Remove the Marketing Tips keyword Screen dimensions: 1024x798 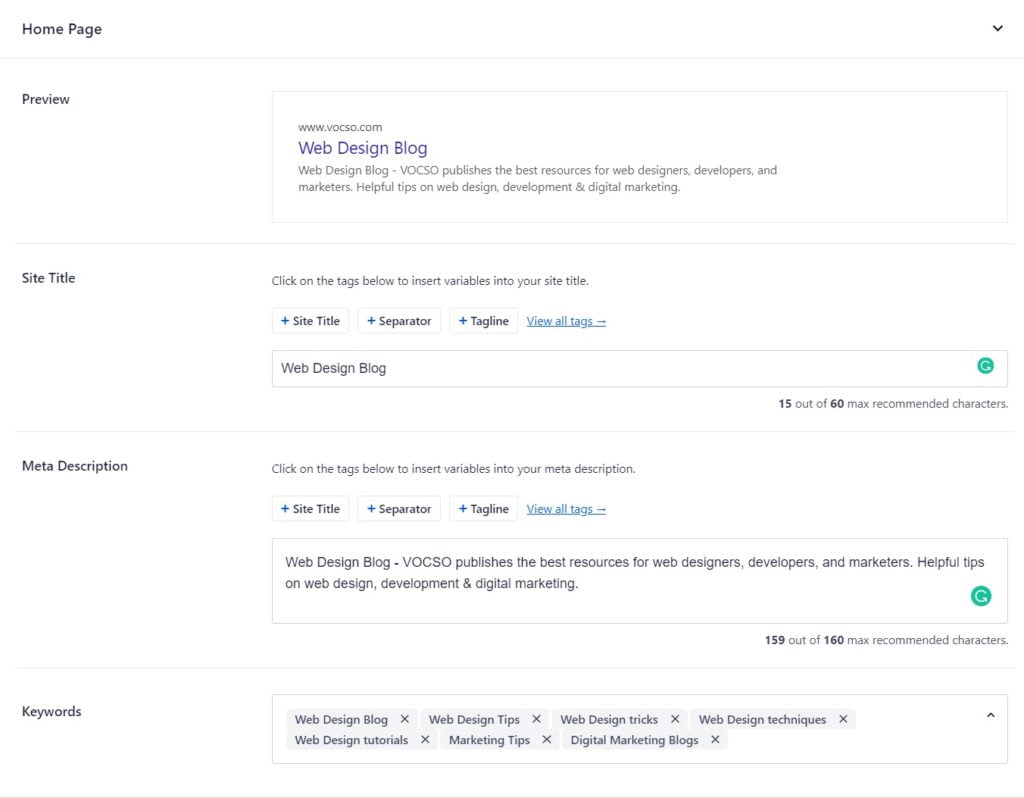547,740
